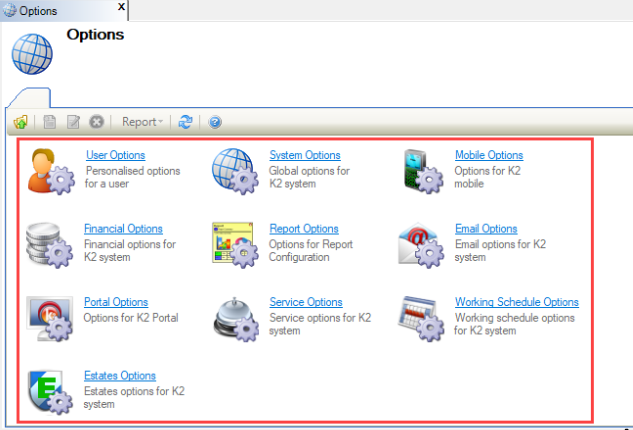Click the home/up toolbar icon

[x=20, y=122]
